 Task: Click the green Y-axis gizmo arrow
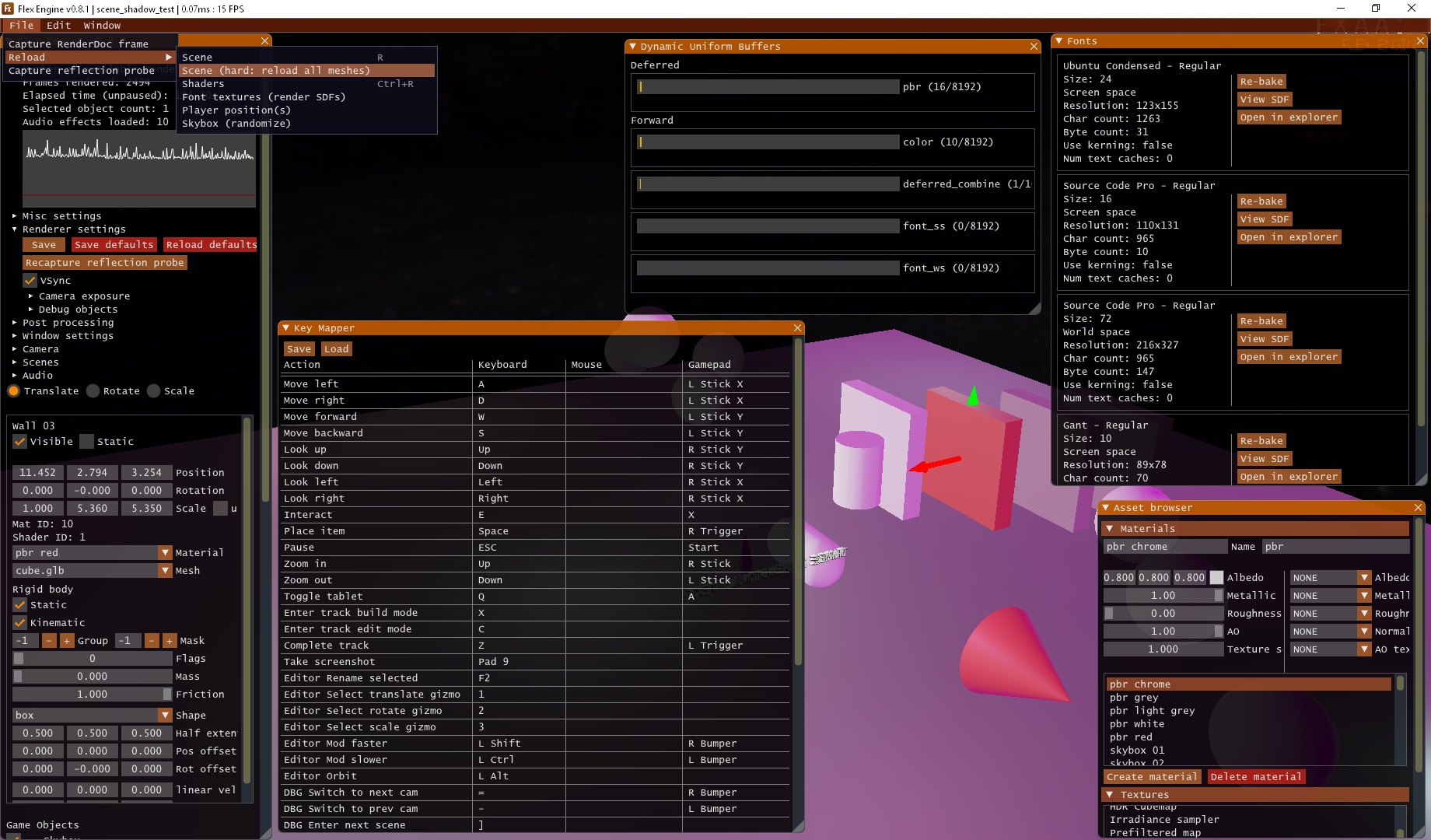tap(972, 397)
